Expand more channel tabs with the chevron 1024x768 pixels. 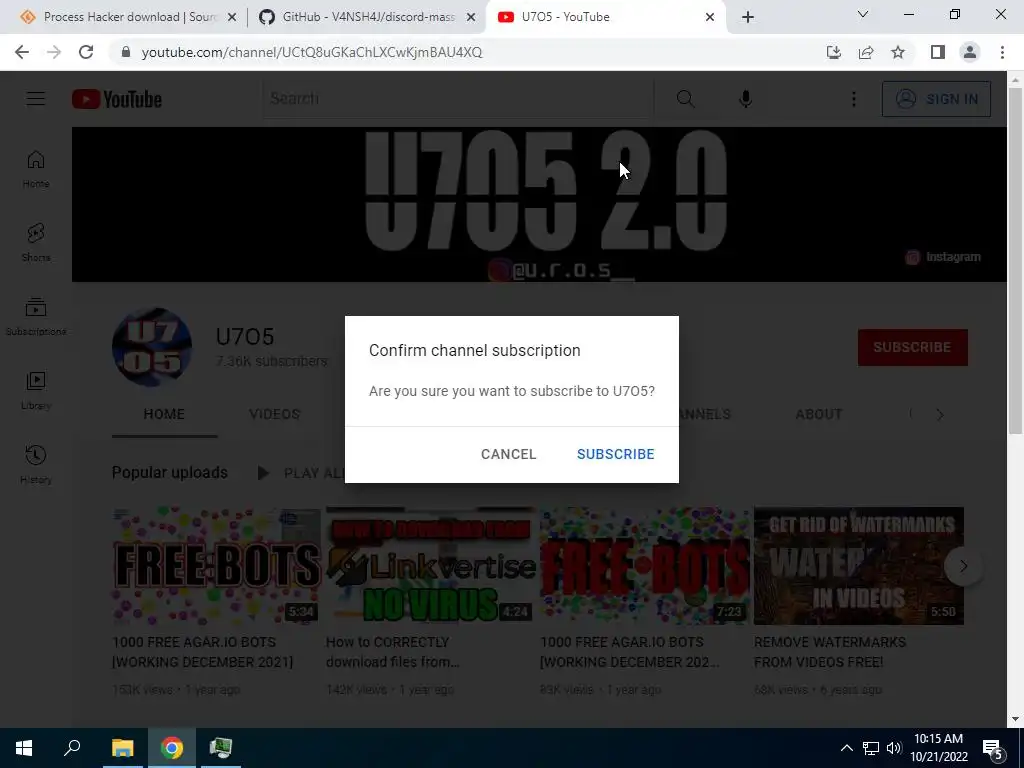(940, 415)
